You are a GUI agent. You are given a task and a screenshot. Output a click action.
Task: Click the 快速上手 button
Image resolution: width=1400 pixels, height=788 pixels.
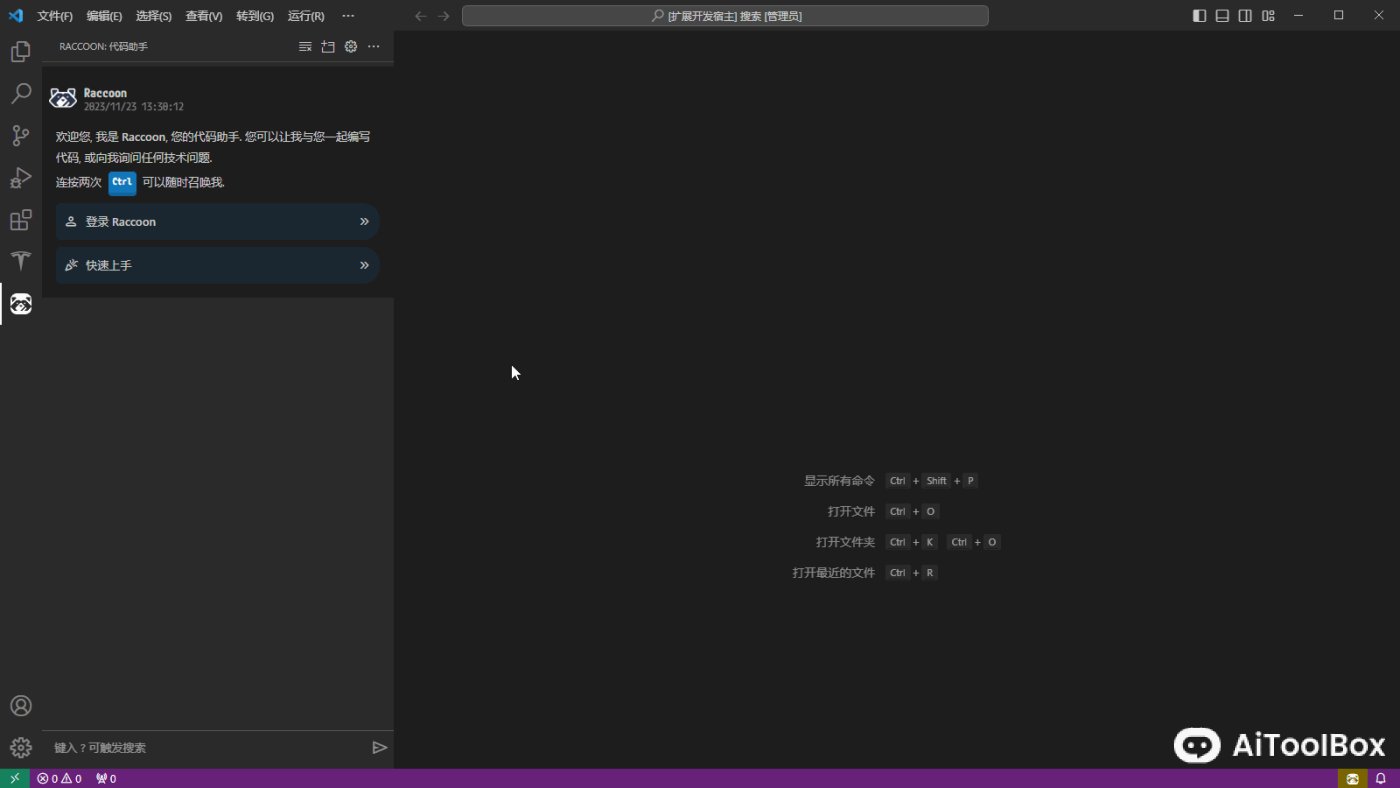(218, 265)
